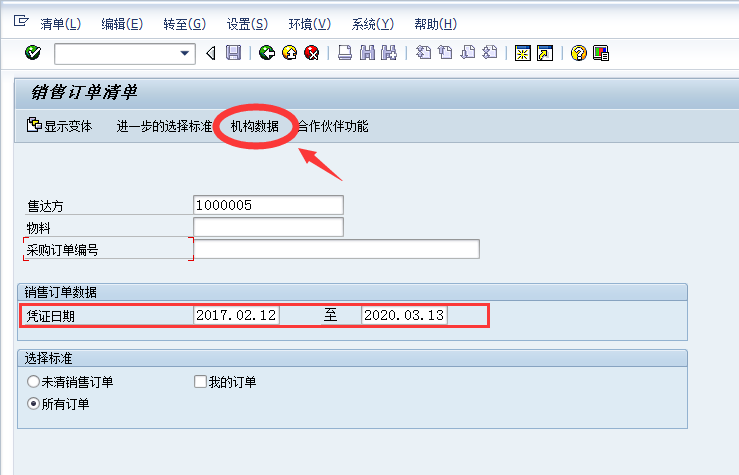Click the Customize Local Layout icon
Viewport: 739px width, 475px height.
601,53
